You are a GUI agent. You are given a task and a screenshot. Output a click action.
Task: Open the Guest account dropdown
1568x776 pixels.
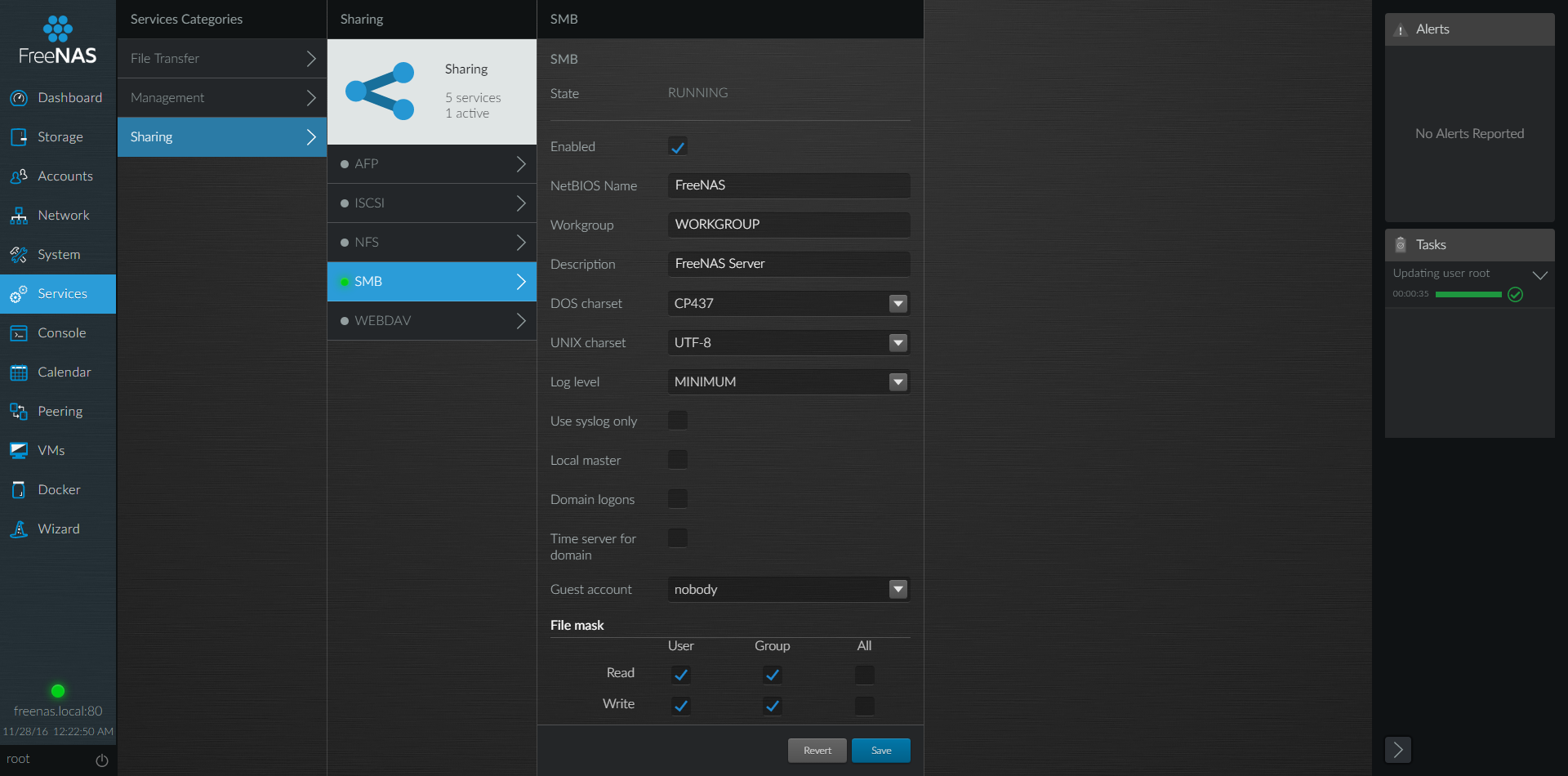(898, 589)
